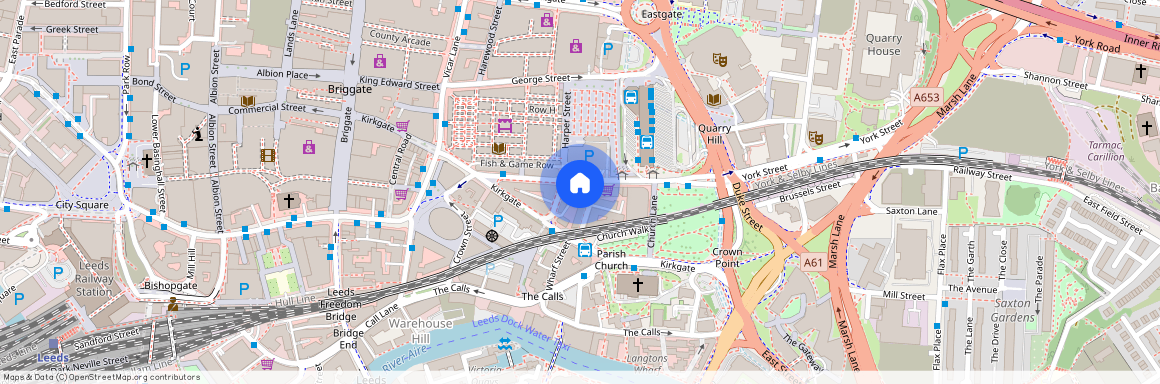Click the parking icon beside the green squares
Viewport: 1160px width, 384px height.
pos(243,289)
